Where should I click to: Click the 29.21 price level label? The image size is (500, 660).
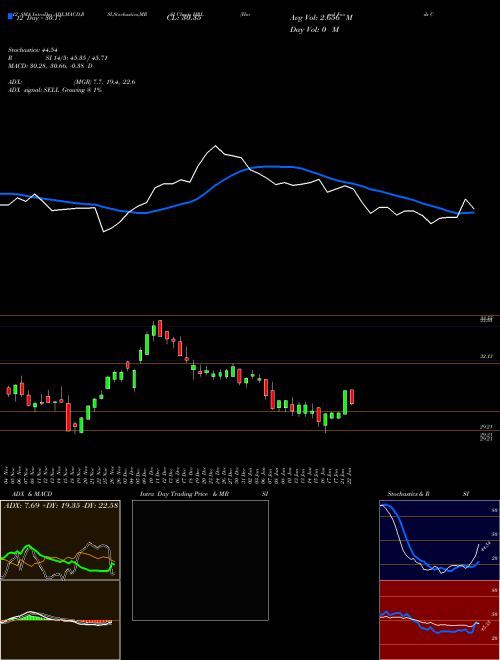pos(486,427)
